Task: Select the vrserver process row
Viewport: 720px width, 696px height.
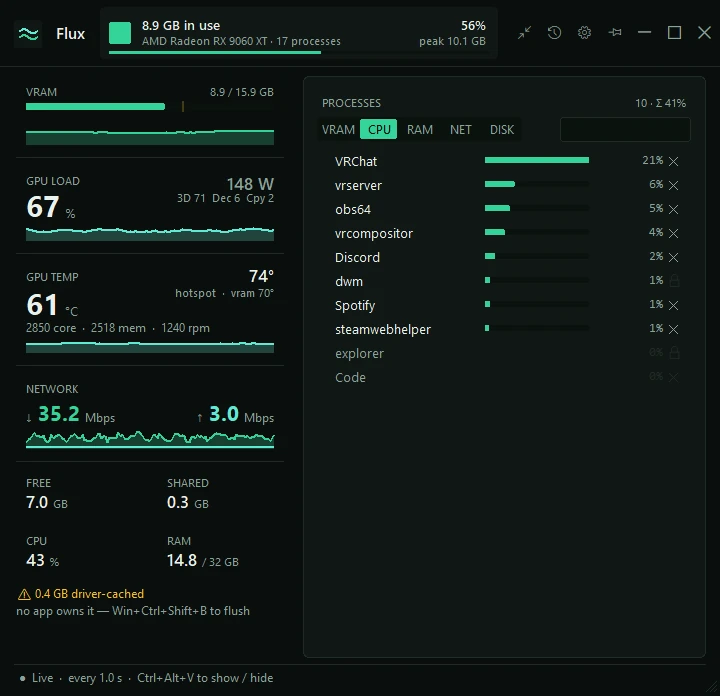Action: click(x=504, y=185)
